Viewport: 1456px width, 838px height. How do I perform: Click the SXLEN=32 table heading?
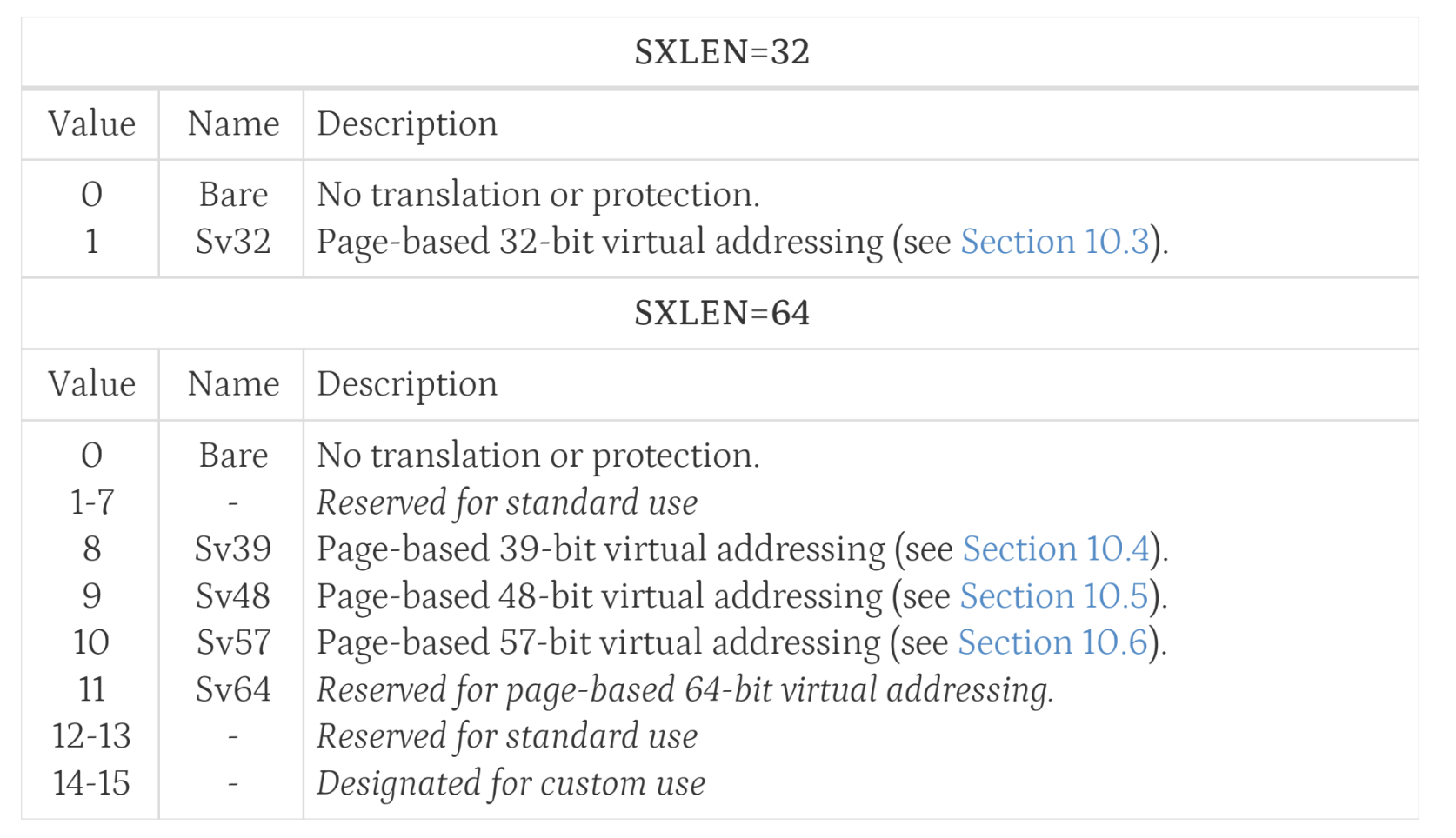coord(722,52)
